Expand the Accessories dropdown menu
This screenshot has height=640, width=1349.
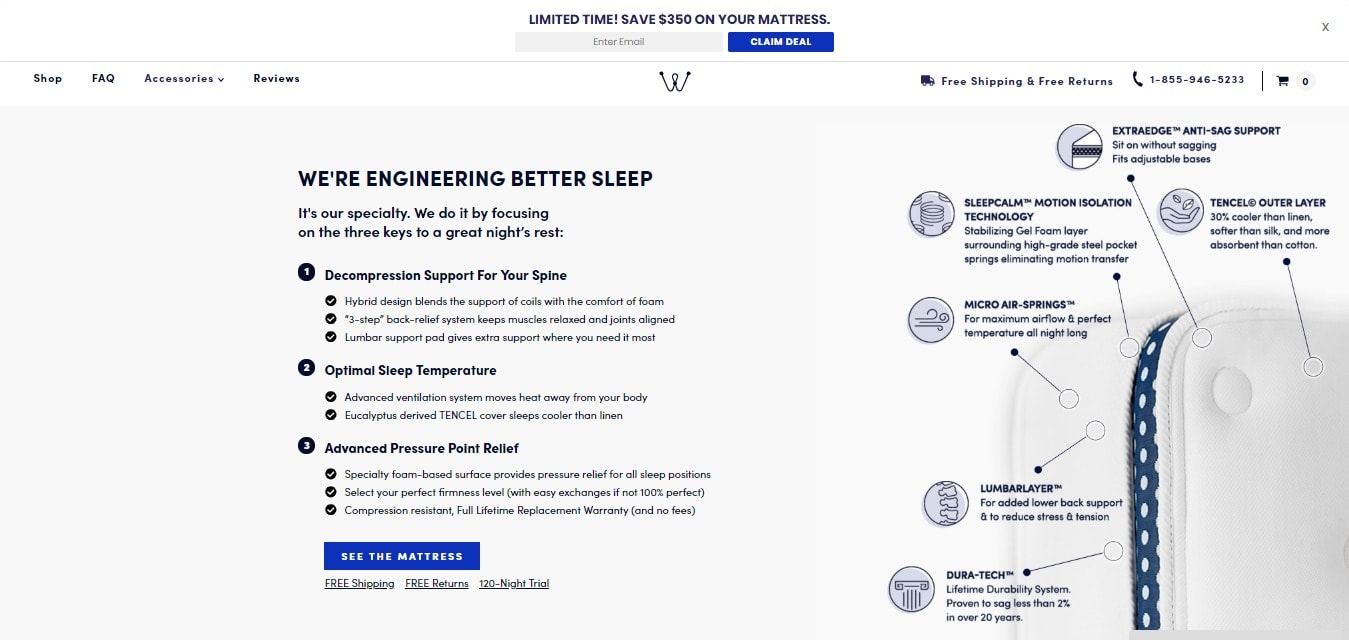184,78
